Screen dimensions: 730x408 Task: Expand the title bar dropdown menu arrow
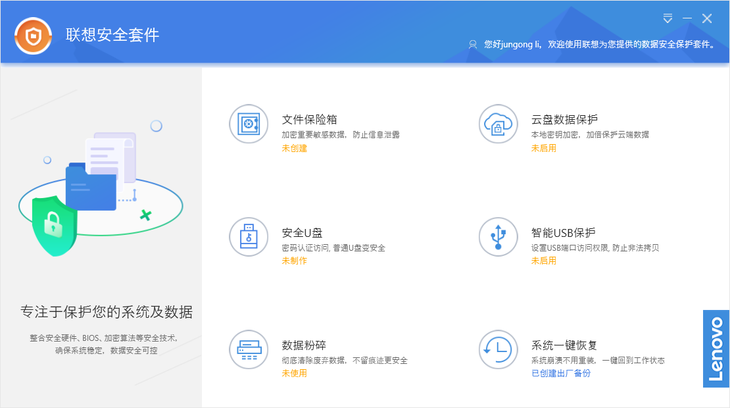(x=668, y=19)
